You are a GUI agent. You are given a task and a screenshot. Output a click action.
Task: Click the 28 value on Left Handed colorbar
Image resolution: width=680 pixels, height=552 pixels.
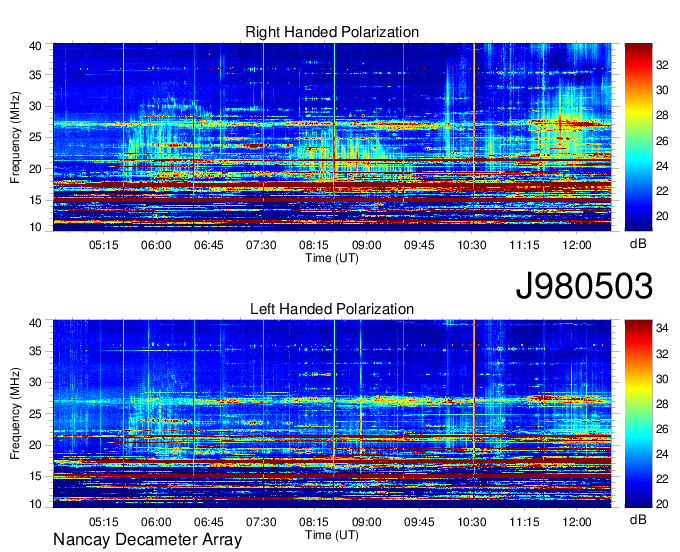[x=662, y=404]
